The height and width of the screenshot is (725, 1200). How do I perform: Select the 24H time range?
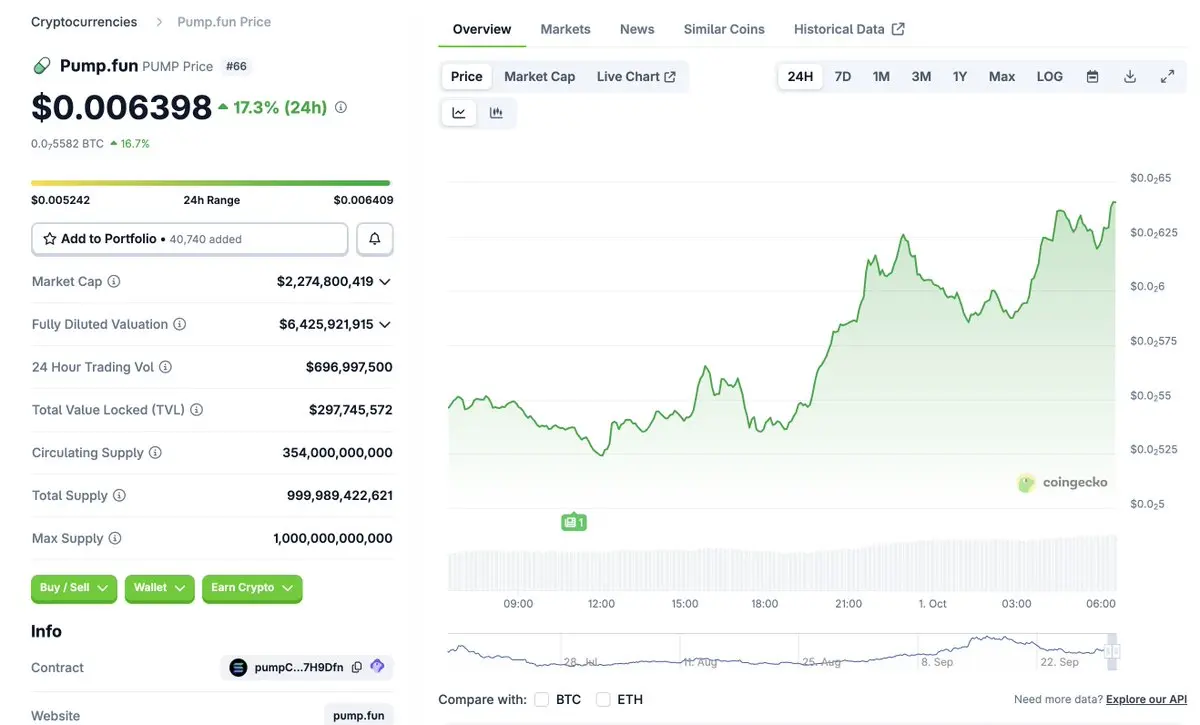pos(800,76)
